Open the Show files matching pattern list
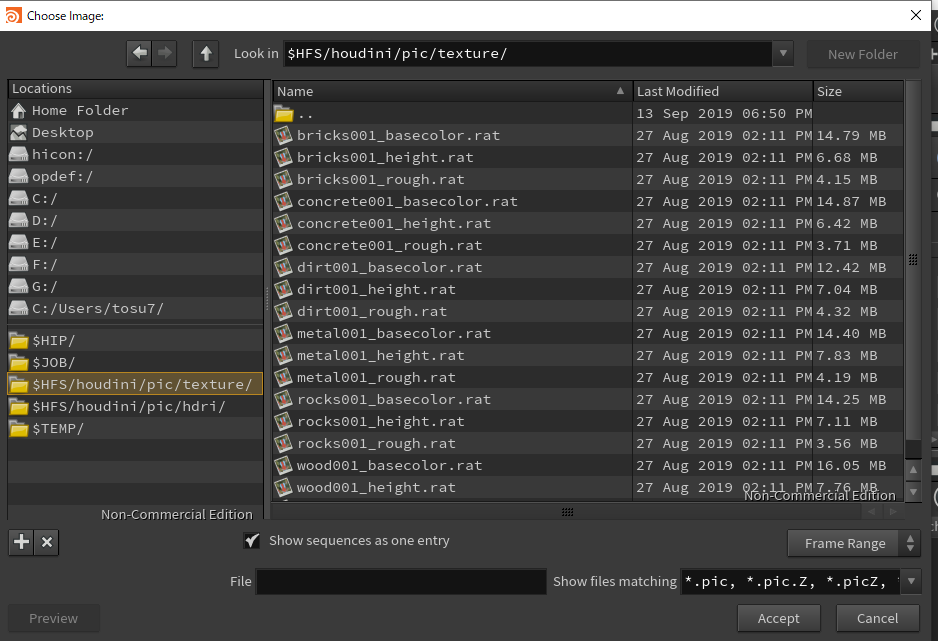The height and width of the screenshot is (641, 938). [800, 581]
